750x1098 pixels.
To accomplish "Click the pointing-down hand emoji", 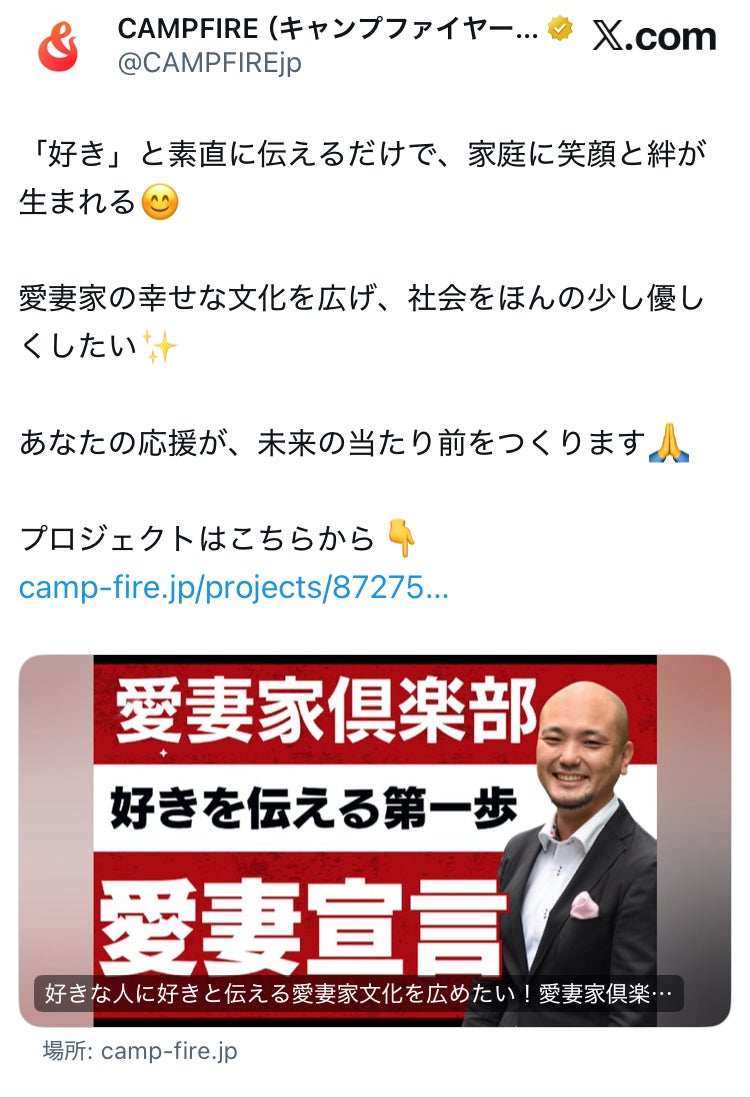I will 401,538.
